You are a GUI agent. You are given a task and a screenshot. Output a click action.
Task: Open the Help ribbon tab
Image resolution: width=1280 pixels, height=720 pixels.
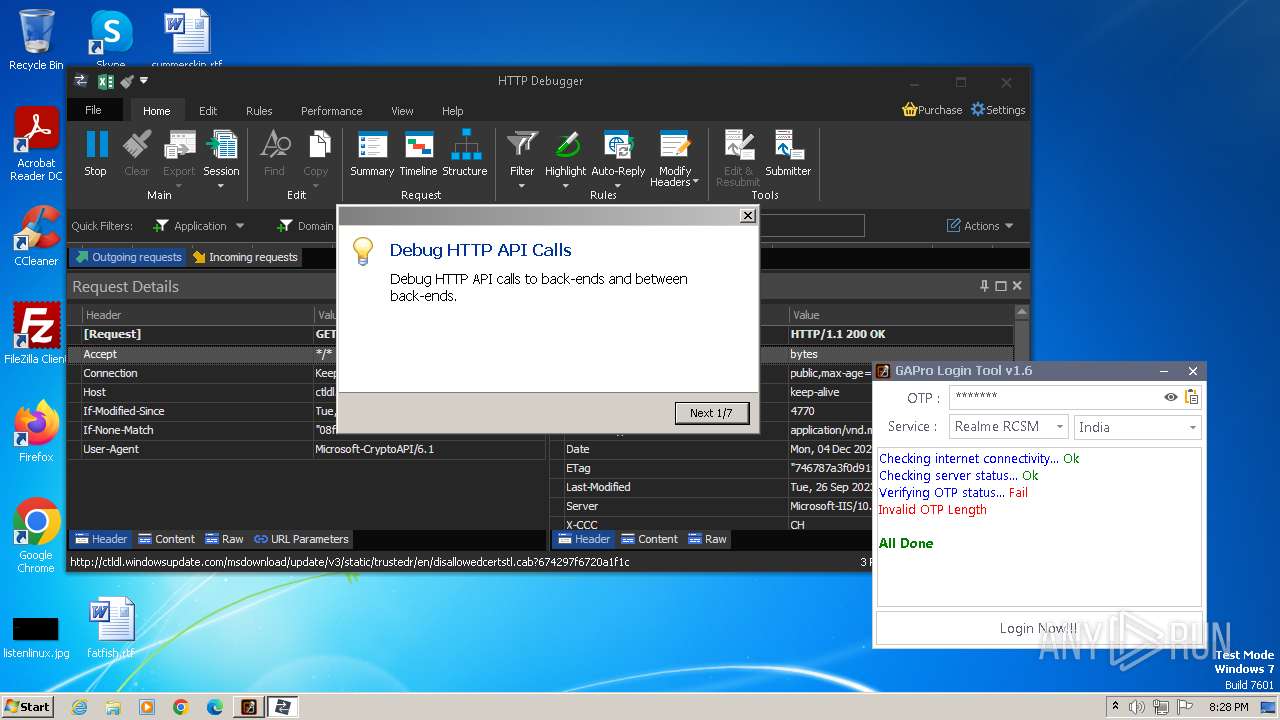pyautogui.click(x=453, y=111)
